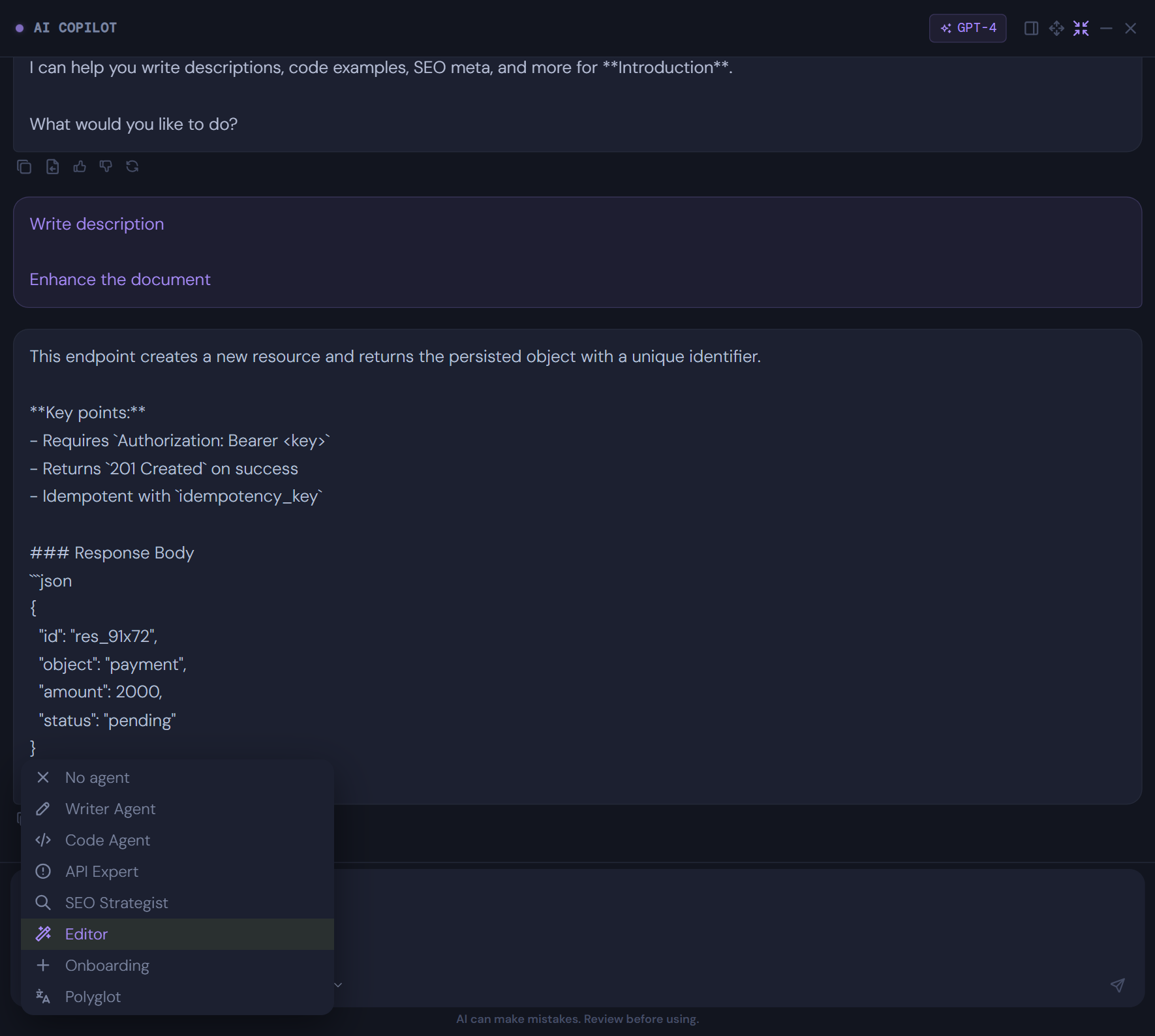Expand the chevron above the message input
Viewport: 1155px width, 1036px height.
tap(338, 985)
